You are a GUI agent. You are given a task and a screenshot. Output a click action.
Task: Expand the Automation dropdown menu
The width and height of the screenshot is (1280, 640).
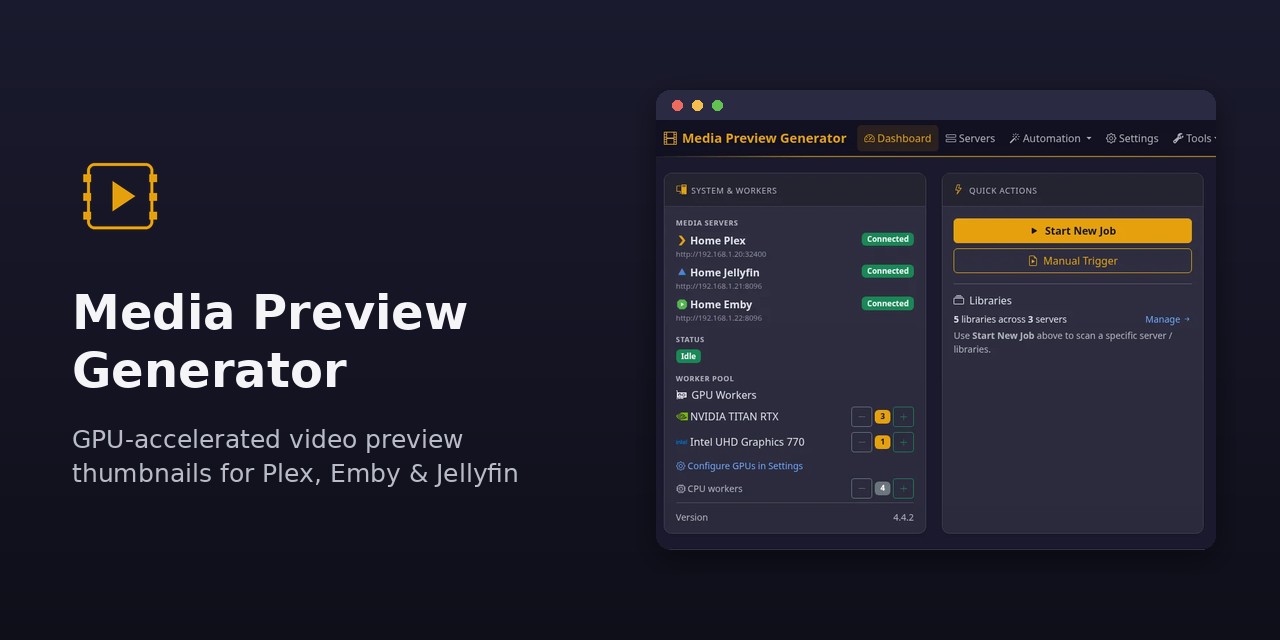click(x=1050, y=138)
